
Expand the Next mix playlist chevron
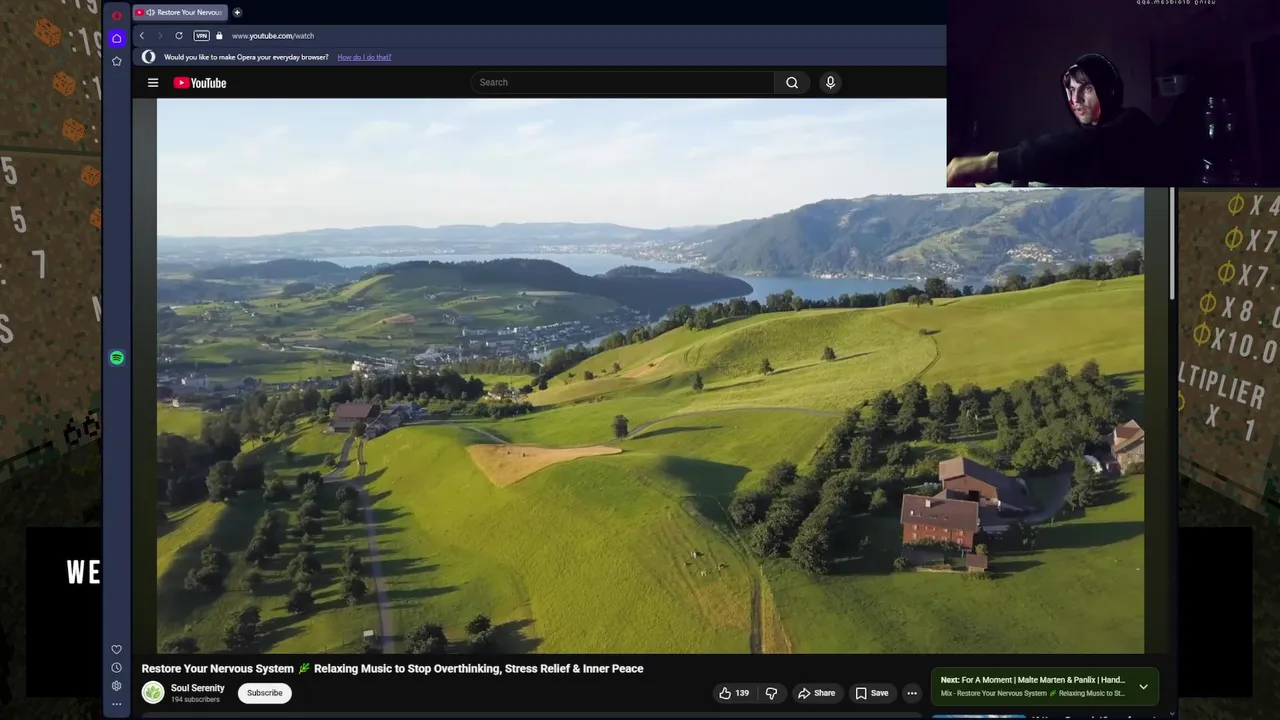[1143, 686]
